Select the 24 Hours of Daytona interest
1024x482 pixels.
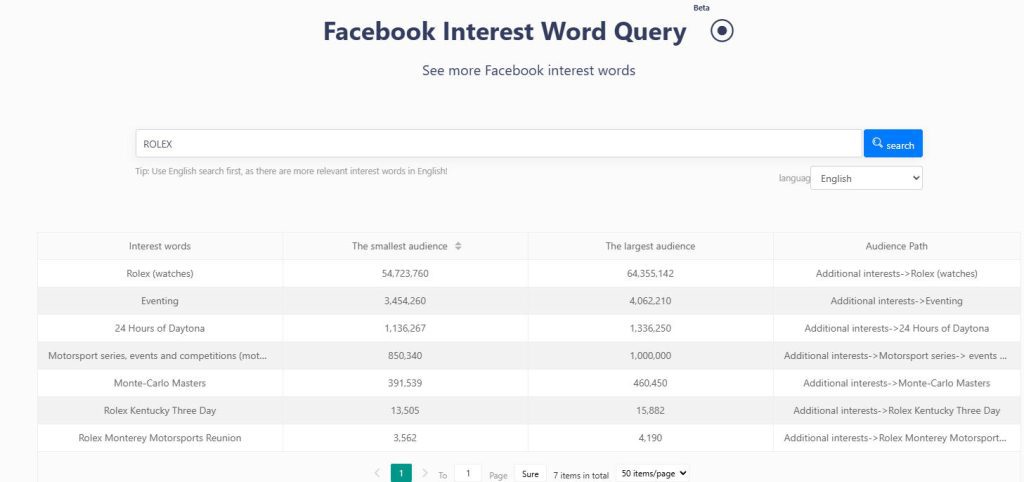160,328
